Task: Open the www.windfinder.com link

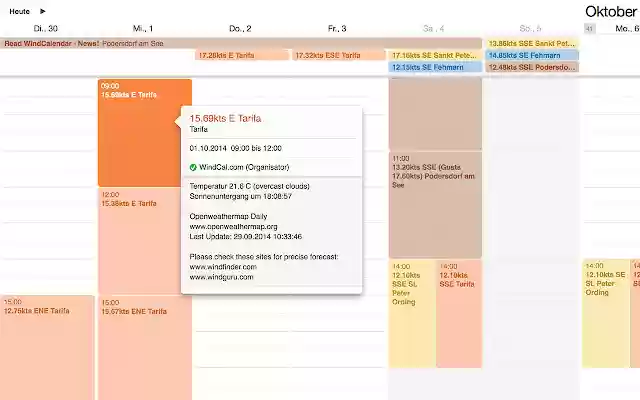Action: coord(223,267)
